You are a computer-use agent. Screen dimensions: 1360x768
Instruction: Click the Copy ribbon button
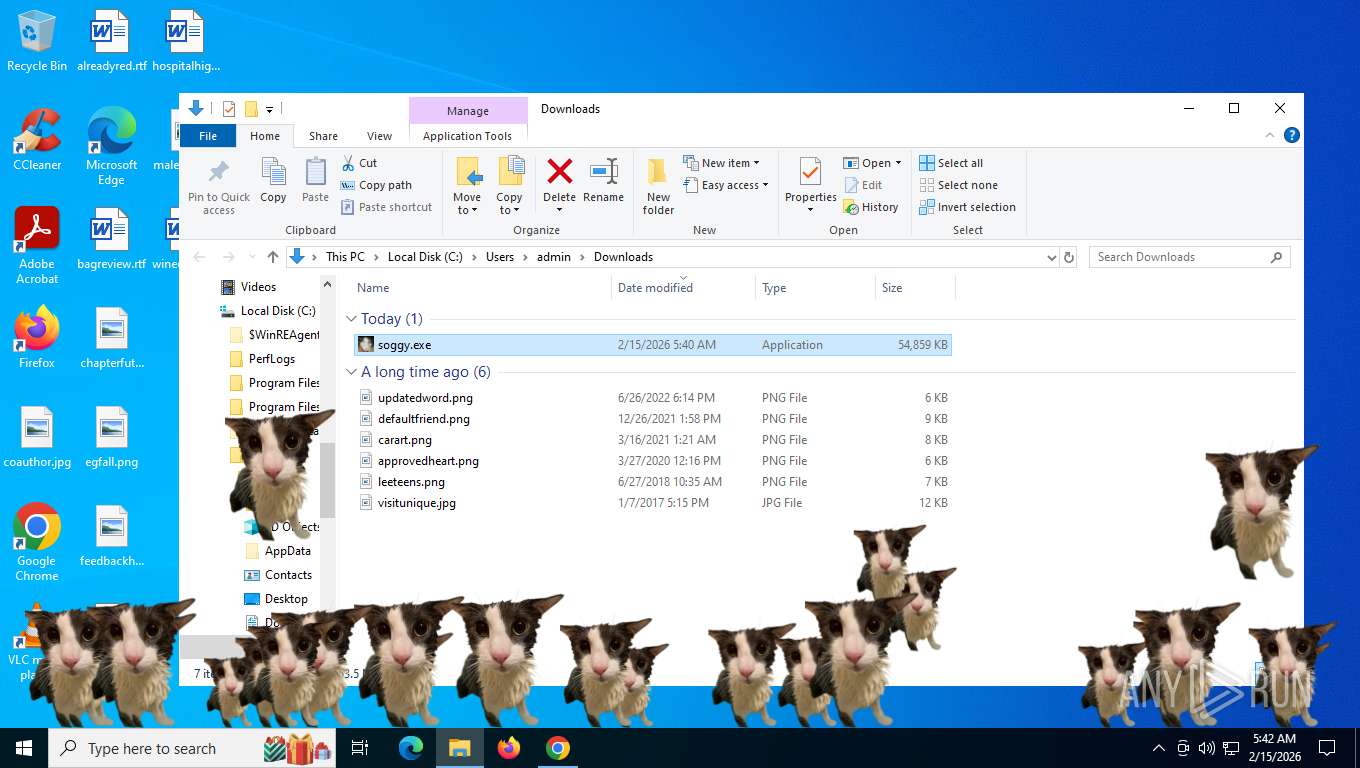(x=273, y=181)
